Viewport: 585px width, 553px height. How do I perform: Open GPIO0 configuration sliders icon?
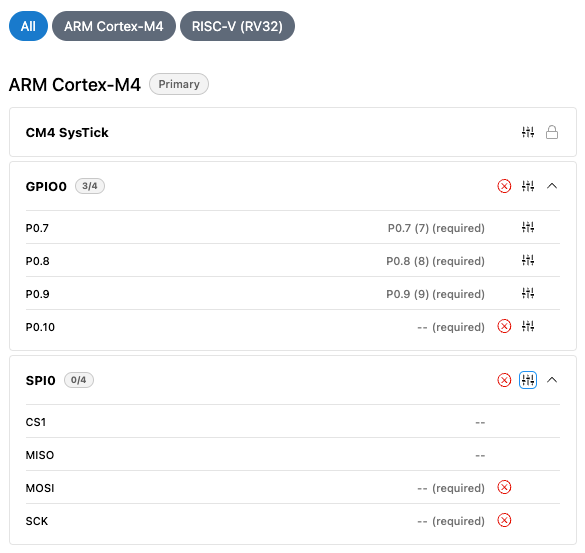(528, 186)
